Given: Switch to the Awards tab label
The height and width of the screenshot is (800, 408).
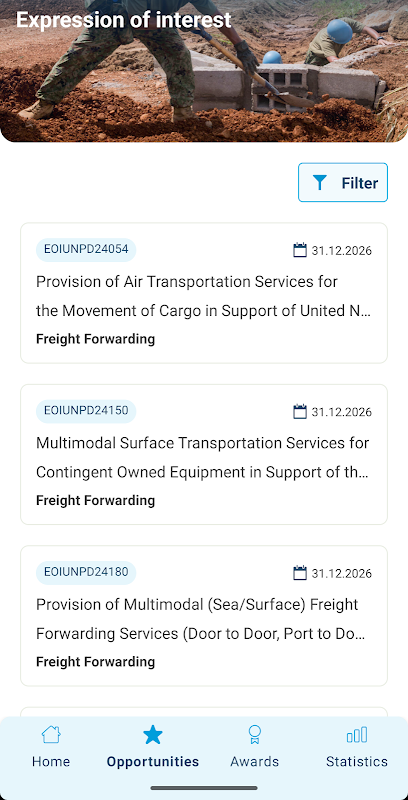Looking at the screenshot, I should click(x=254, y=762).
